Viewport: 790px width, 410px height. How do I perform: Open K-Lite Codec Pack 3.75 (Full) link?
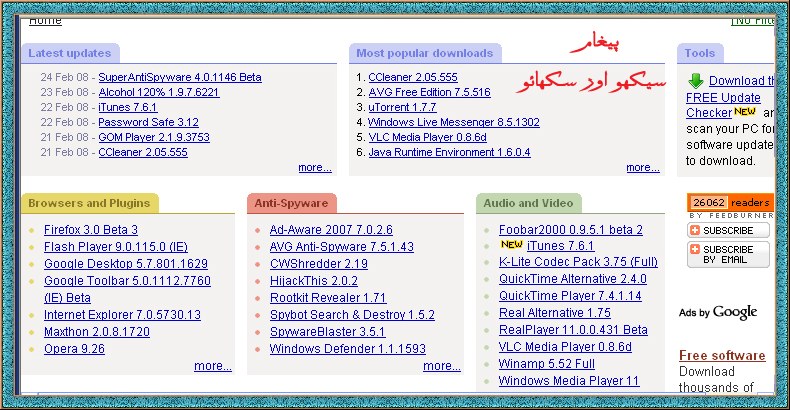578,262
